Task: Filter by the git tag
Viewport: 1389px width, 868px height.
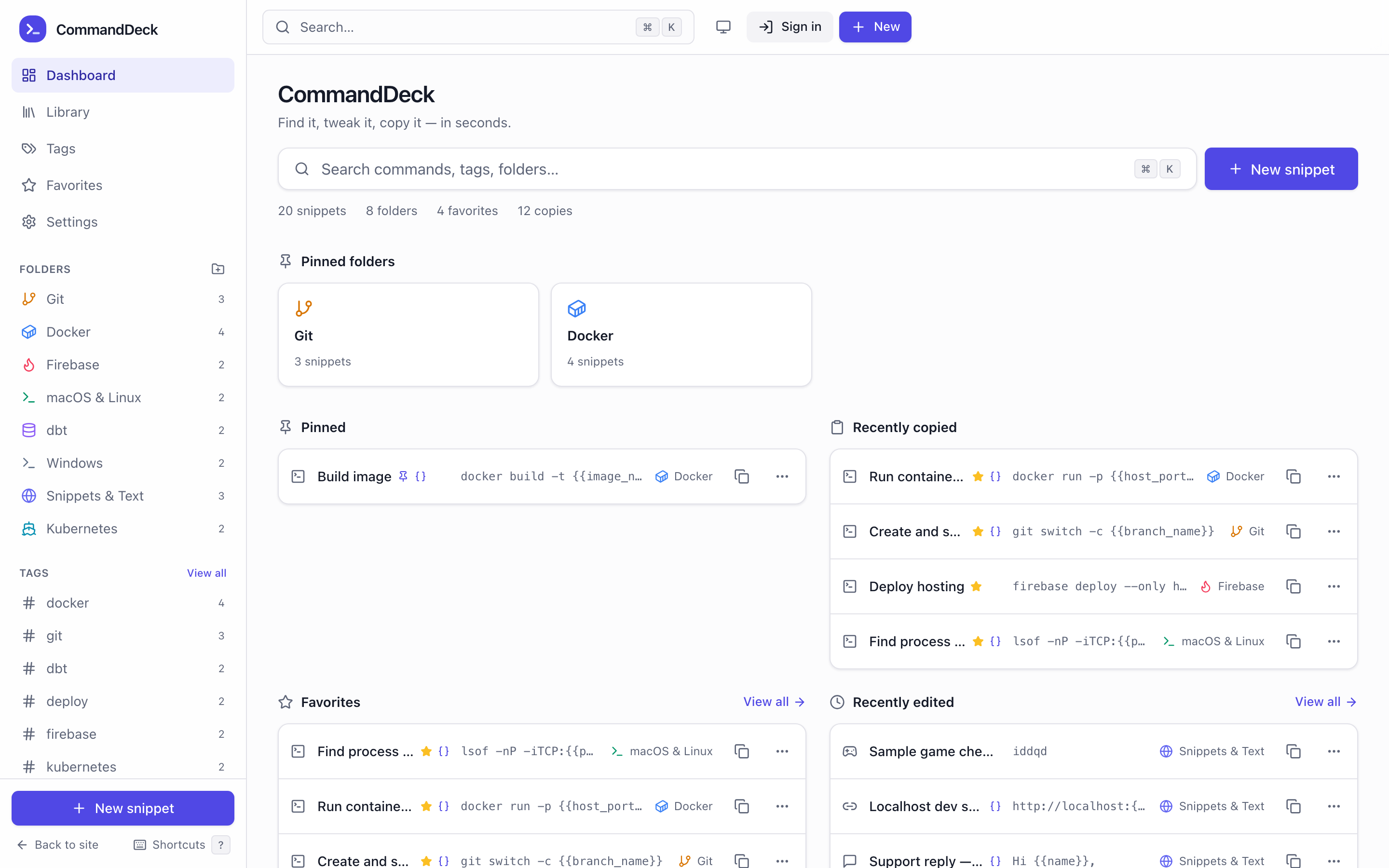Action: (123, 636)
